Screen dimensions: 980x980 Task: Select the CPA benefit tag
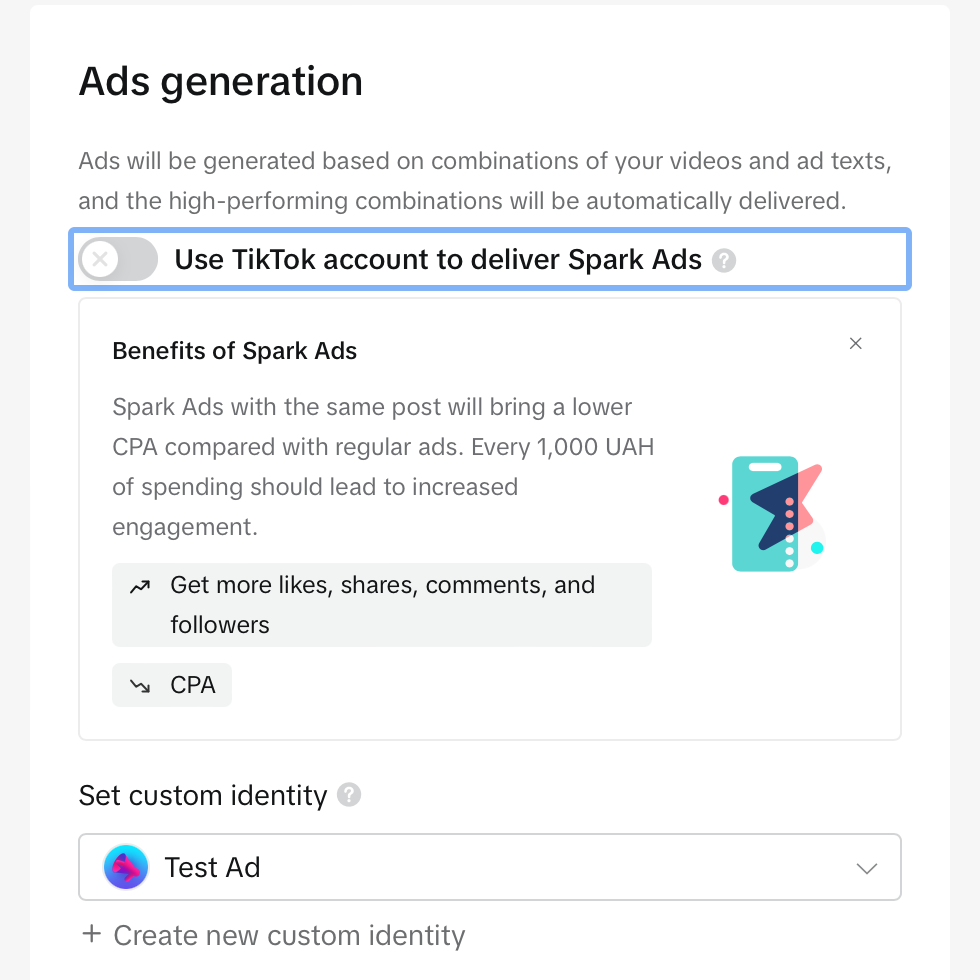(x=172, y=685)
